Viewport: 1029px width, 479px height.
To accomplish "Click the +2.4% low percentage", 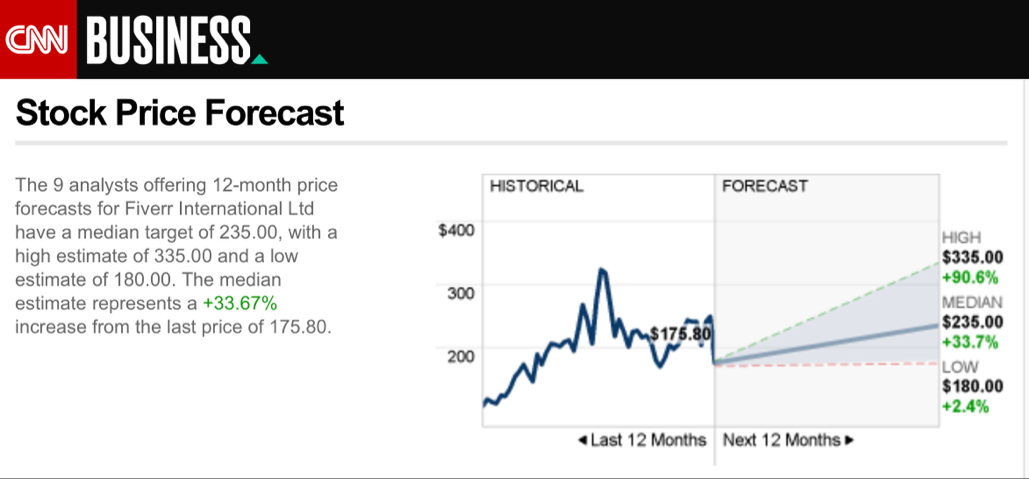I will pos(965,406).
